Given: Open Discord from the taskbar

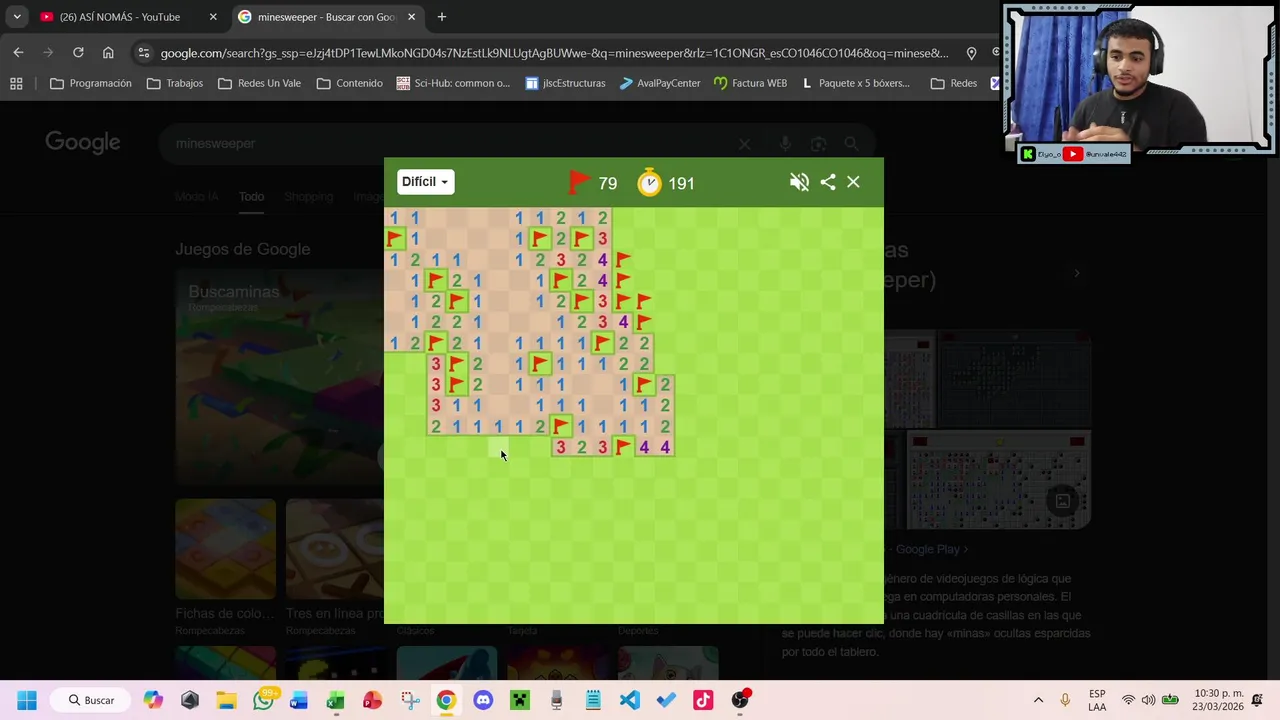Looking at the screenshot, I should point(483,700).
